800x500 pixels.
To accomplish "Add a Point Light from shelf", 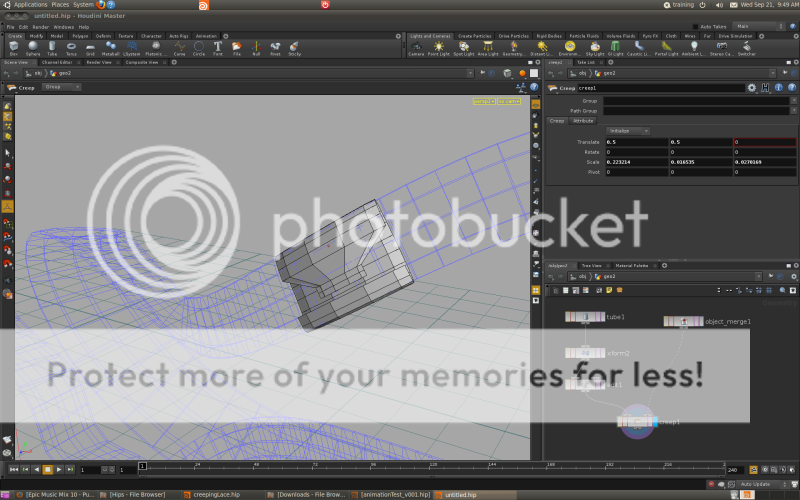I will [x=439, y=48].
